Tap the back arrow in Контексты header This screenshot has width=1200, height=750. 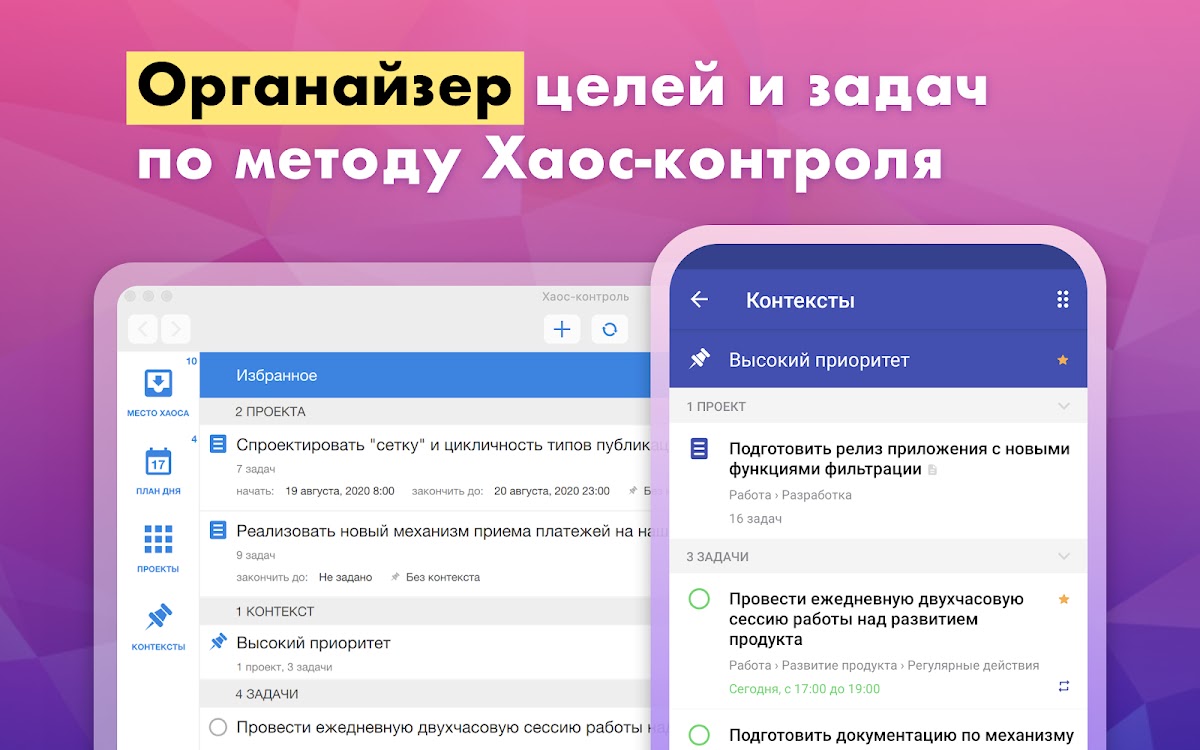pos(699,299)
